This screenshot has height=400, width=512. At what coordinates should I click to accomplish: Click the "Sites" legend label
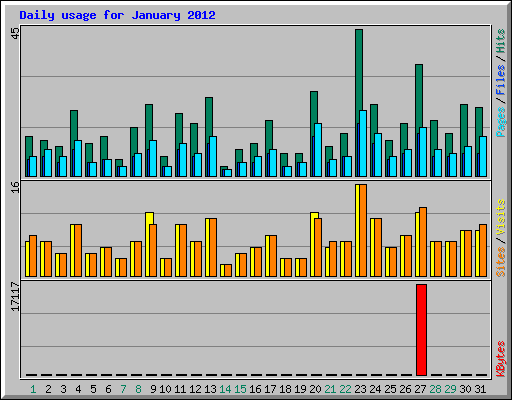[x=500, y=262]
